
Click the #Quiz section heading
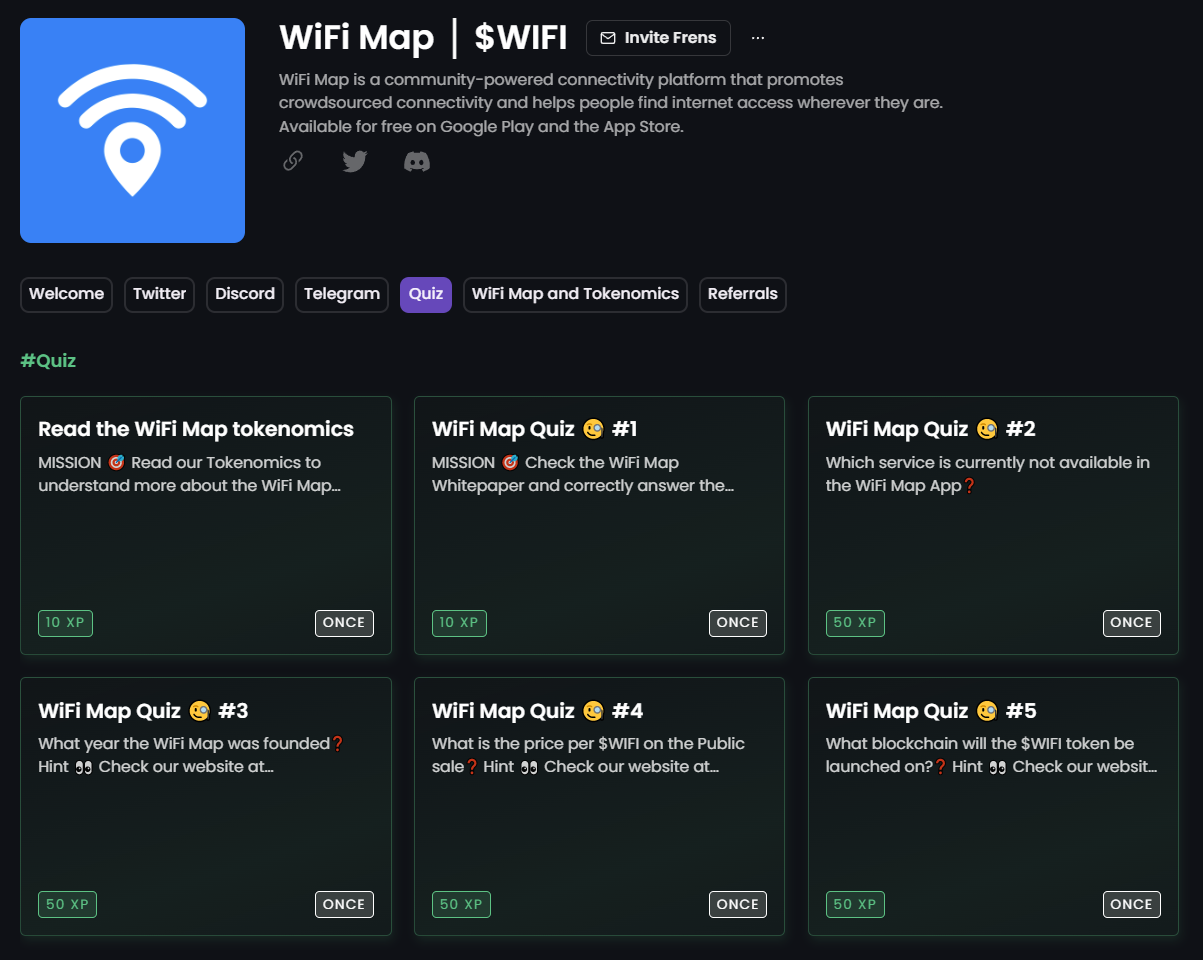pyautogui.click(x=48, y=360)
